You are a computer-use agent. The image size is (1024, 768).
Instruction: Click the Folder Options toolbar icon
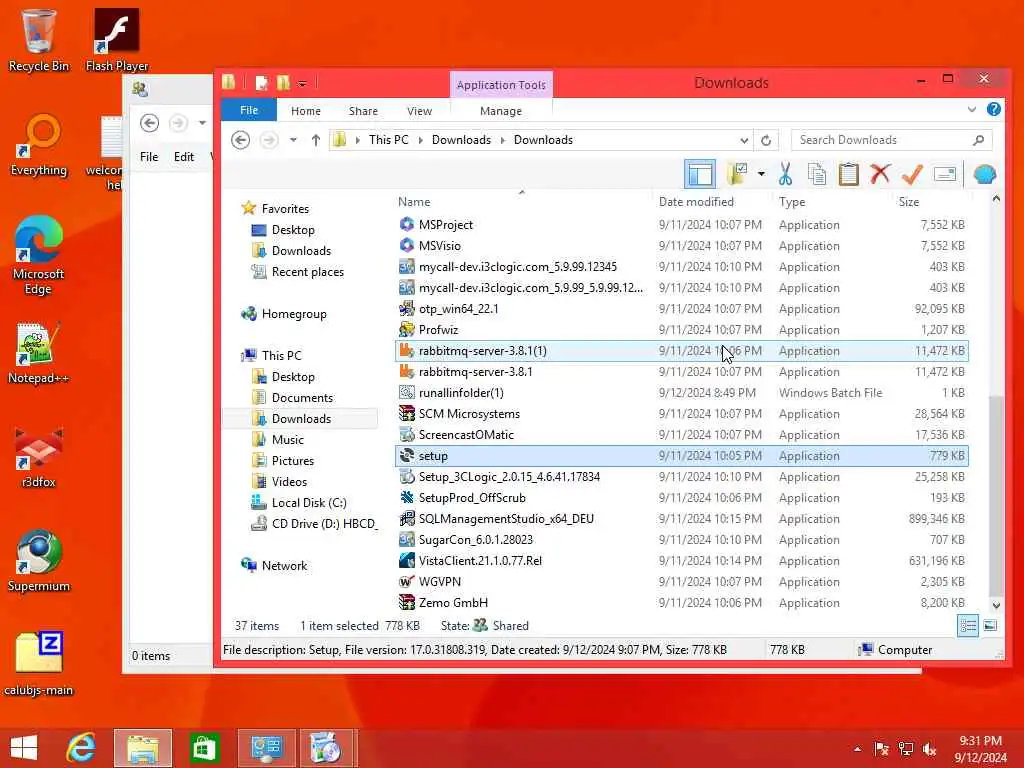[x=737, y=174]
